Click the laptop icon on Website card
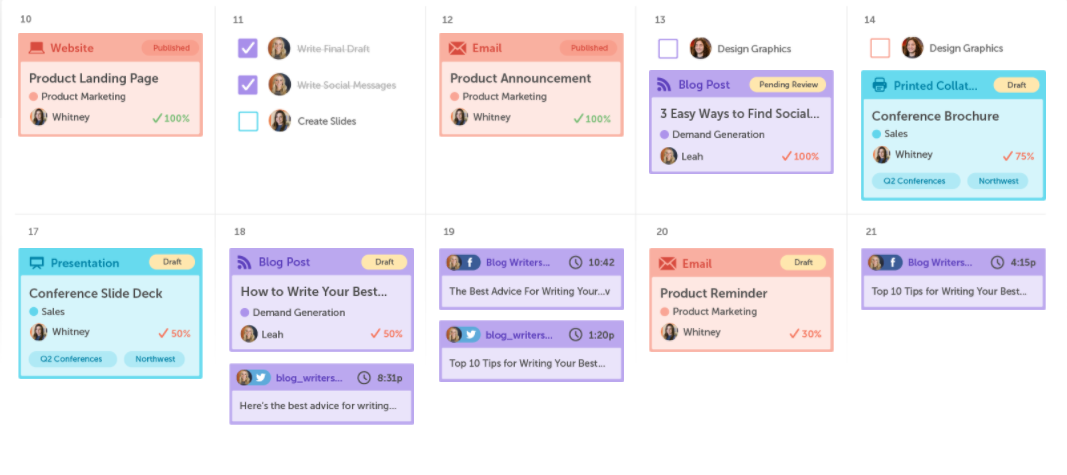 [x=37, y=48]
